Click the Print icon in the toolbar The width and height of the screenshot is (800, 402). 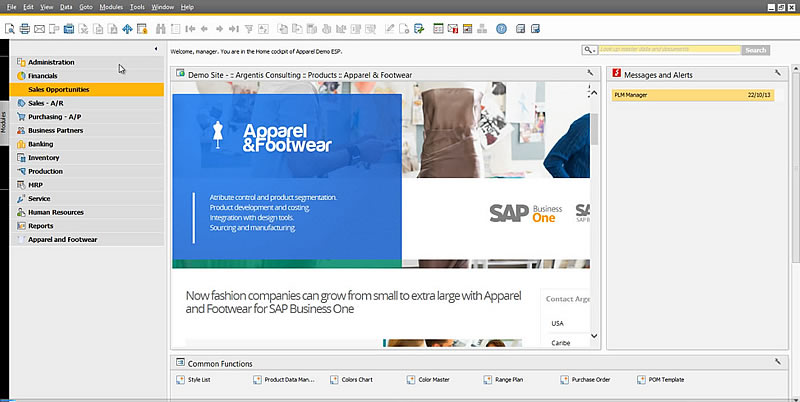click(x=23, y=28)
